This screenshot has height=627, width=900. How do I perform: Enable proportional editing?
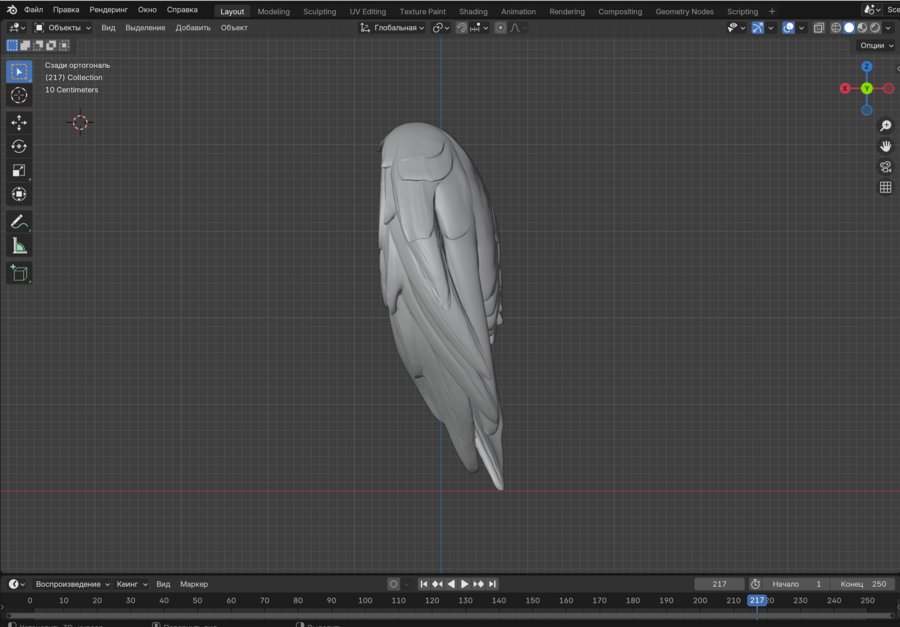501,28
